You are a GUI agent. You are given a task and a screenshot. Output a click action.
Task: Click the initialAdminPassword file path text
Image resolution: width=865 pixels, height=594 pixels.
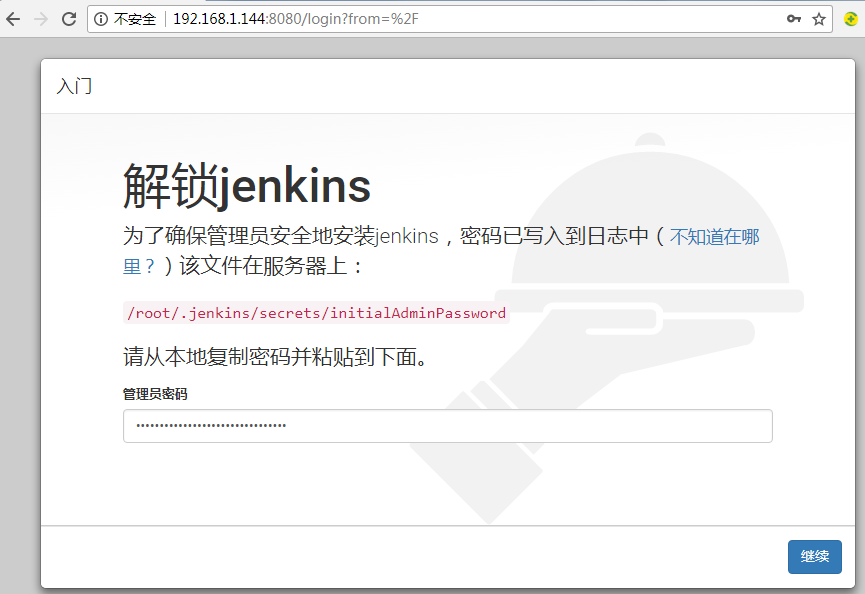(x=316, y=313)
